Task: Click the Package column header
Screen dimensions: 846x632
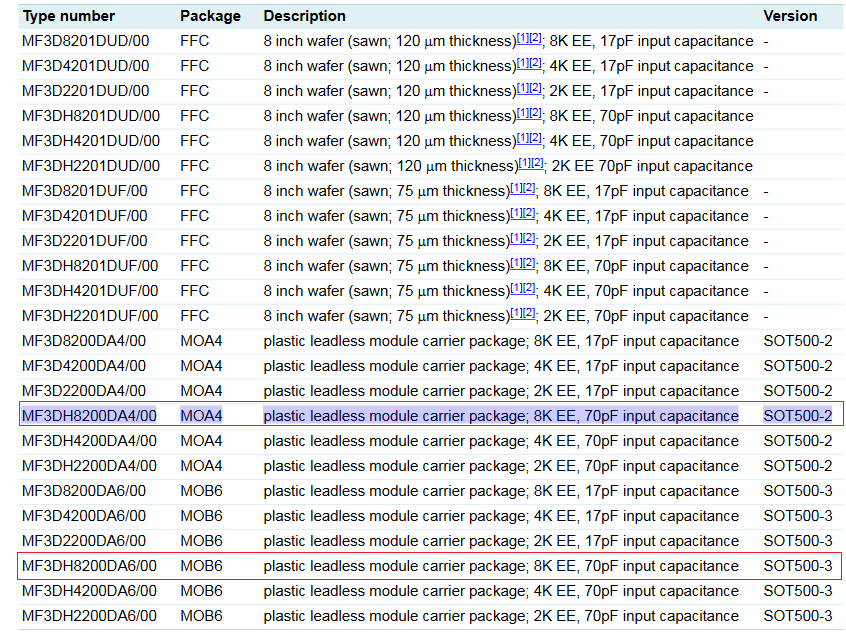Action: pyautogui.click(x=210, y=16)
